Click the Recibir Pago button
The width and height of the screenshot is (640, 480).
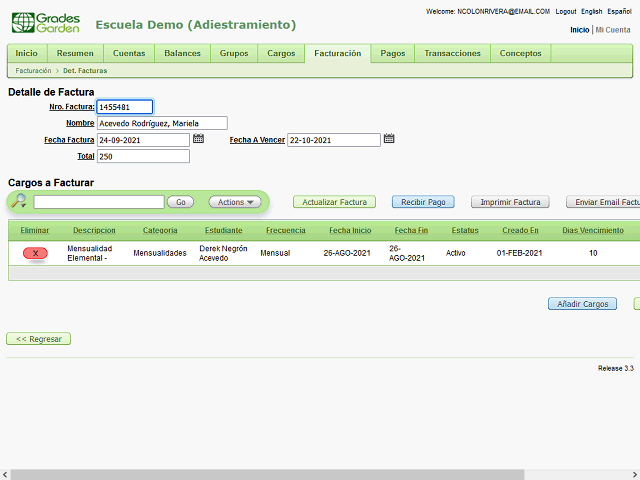pyautogui.click(x=423, y=202)
